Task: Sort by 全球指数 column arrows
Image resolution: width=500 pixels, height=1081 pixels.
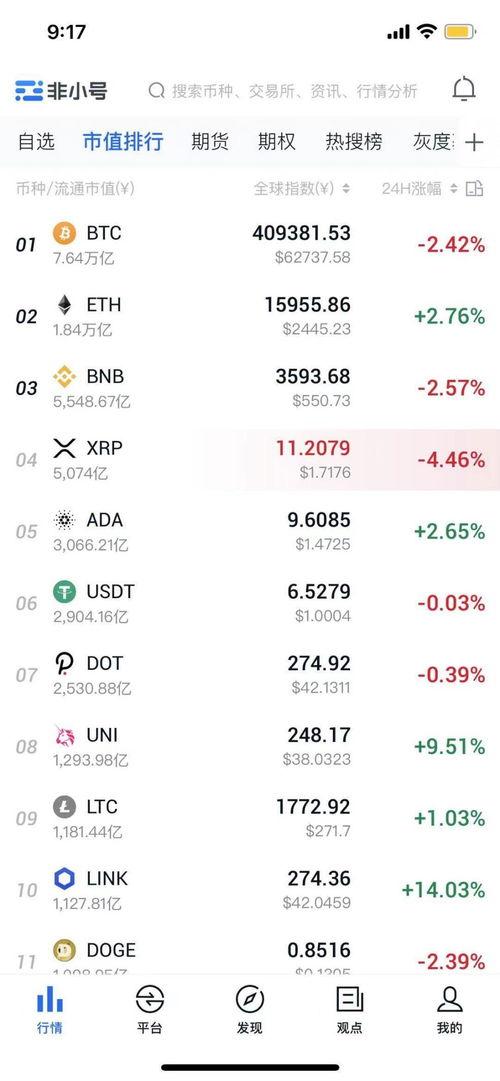Action: [x=346, y=189]
